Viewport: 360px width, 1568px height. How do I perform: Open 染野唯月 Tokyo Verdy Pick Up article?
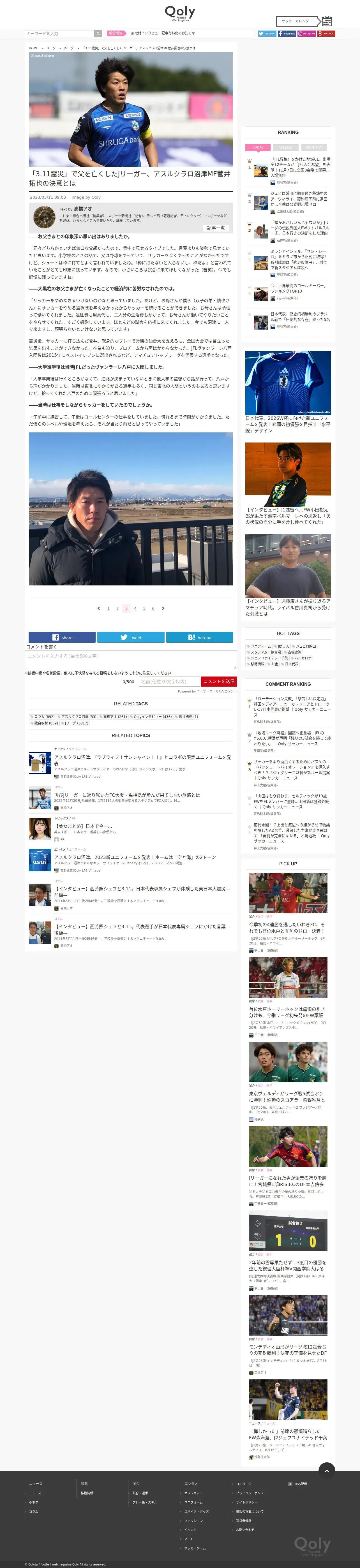[x=287, y=1096]
